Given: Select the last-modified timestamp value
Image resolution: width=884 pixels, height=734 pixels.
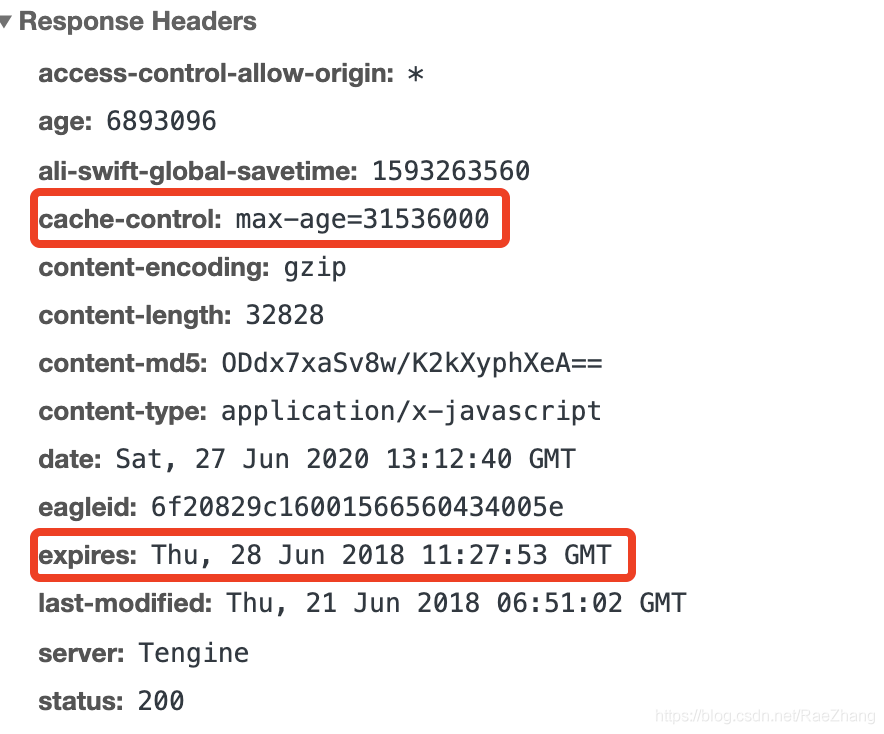Looking at the screenshot, I should point(456,603).
